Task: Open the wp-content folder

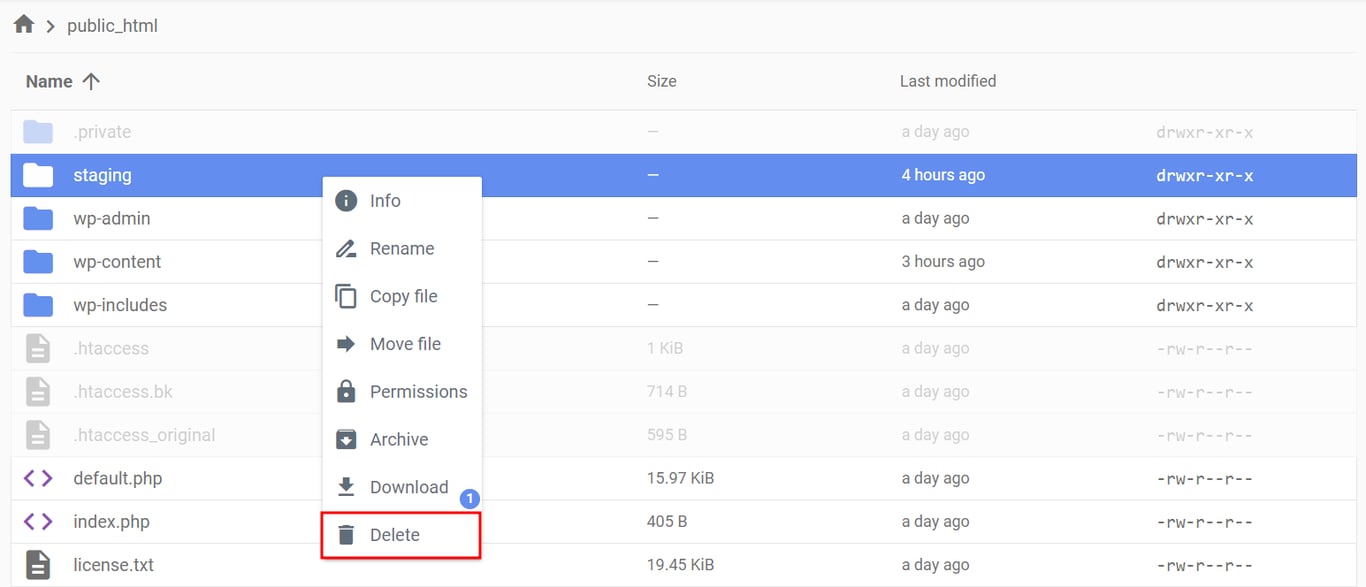Action: (117, 261)
